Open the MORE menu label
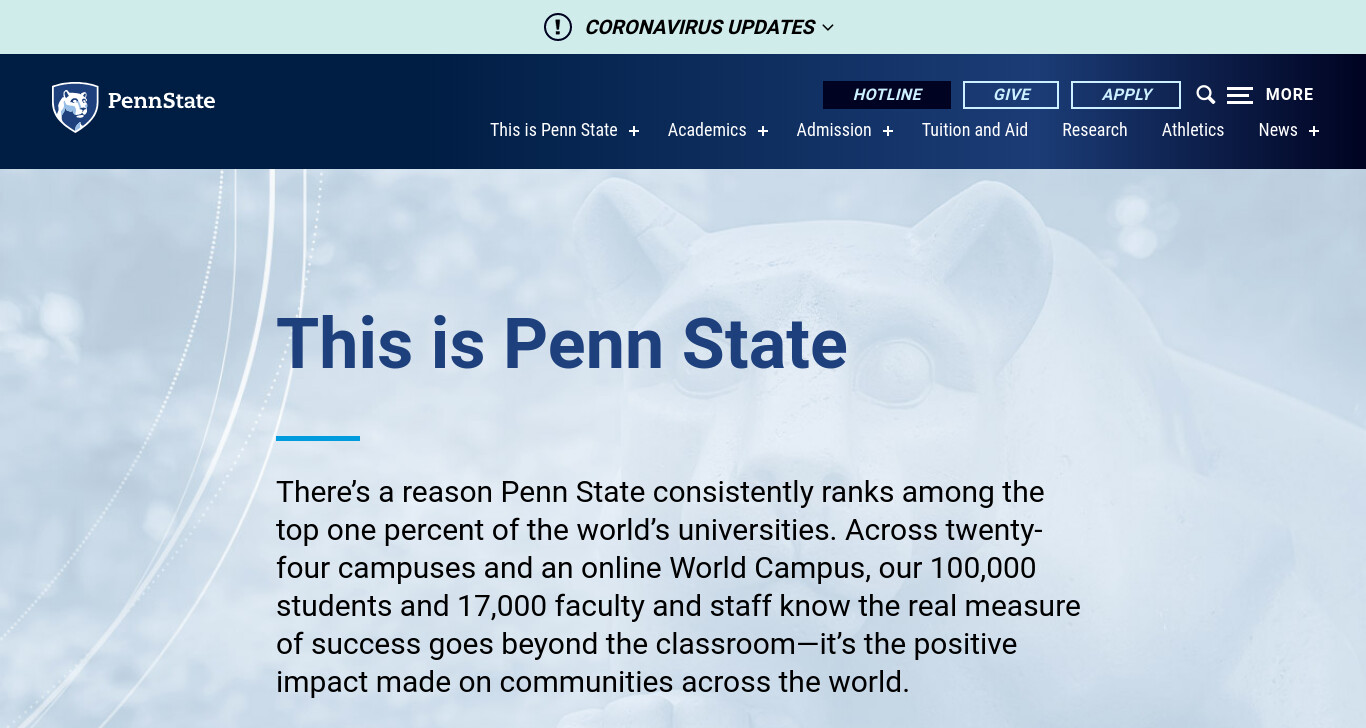 tap(1290, 94)
